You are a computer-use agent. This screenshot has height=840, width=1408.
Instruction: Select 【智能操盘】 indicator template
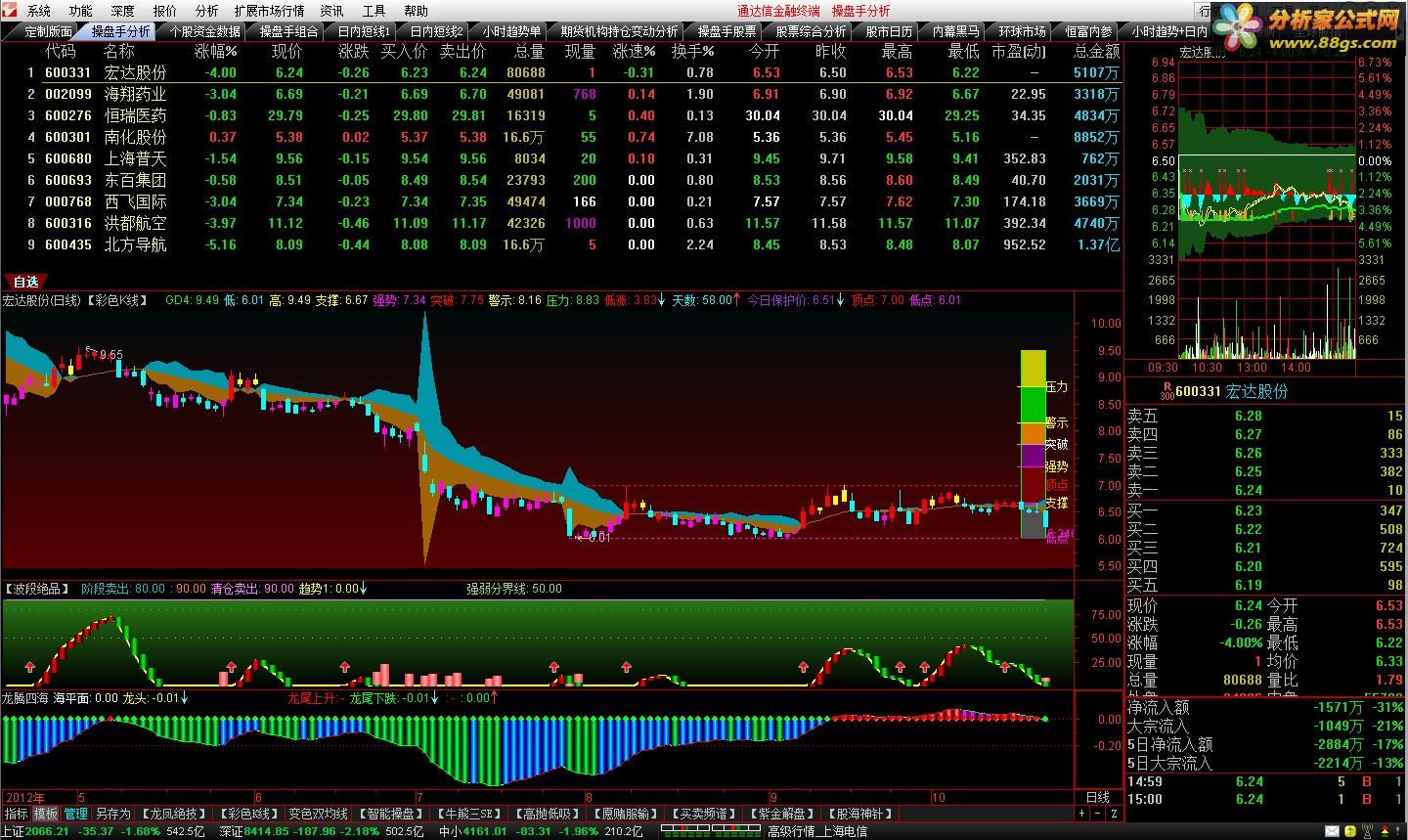pyautogui.click(x=390, y=814)
